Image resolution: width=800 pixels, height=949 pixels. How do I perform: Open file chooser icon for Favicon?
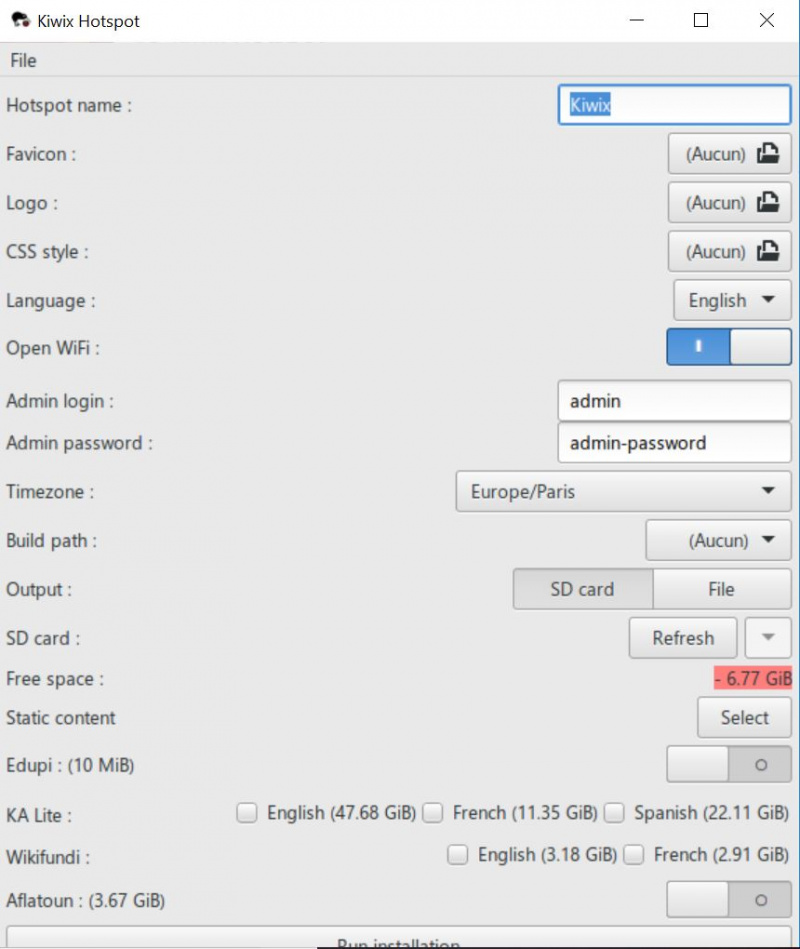pos(768,154)
